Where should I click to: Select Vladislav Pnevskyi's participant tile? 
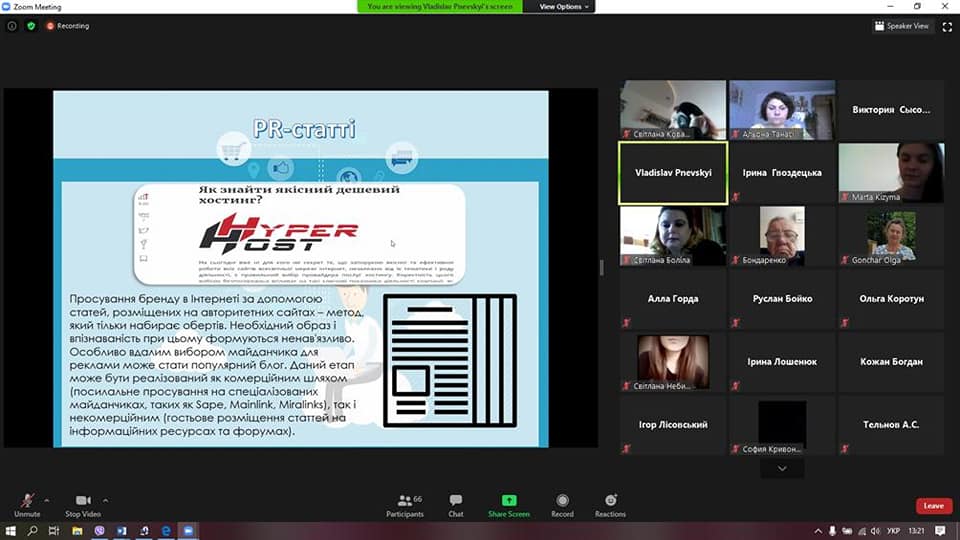[673, 172]
